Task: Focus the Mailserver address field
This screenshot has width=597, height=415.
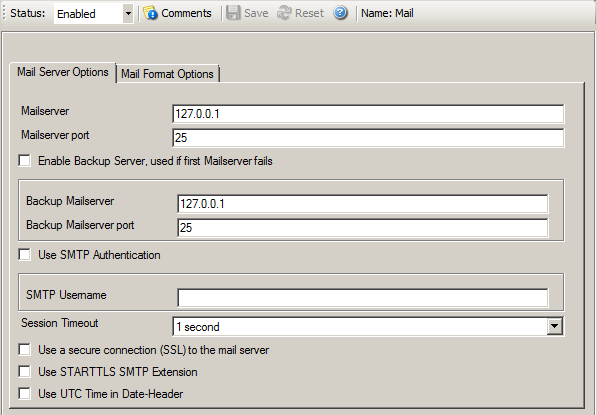Action: tap(368, 114)
